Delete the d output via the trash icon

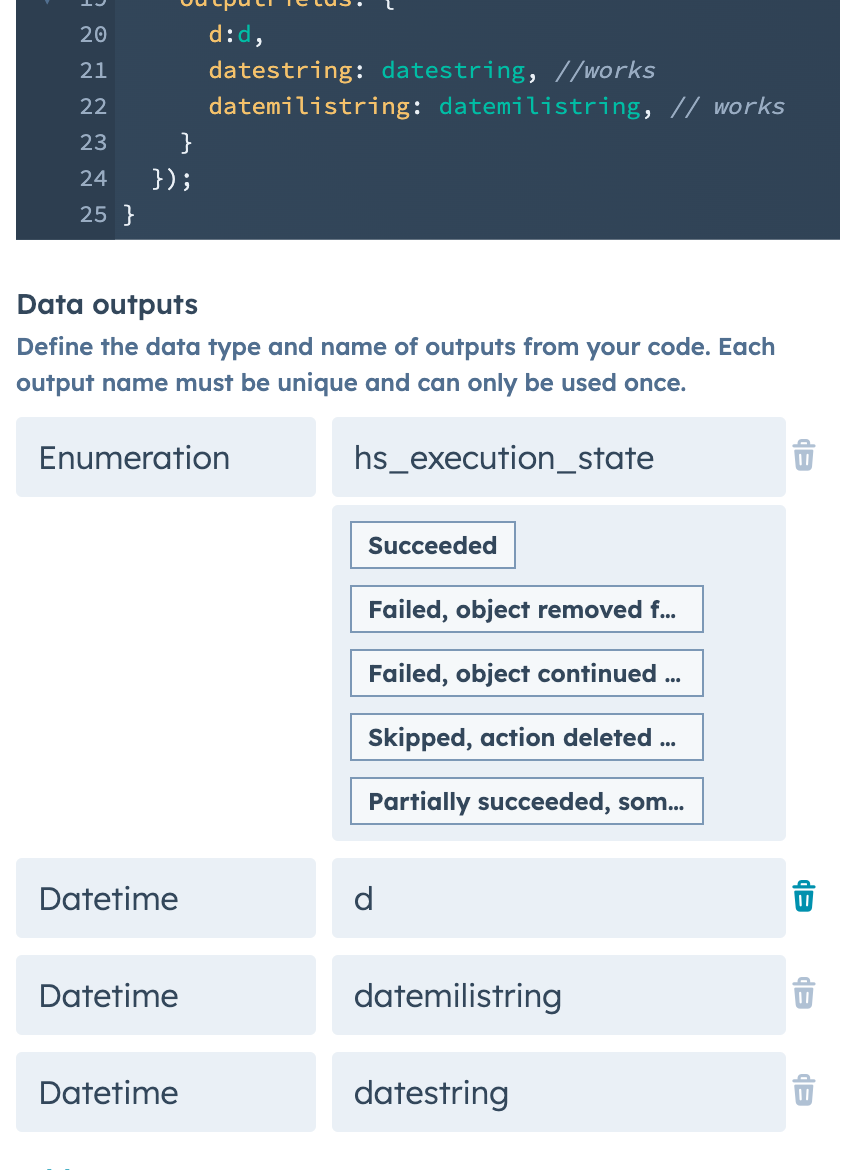coord(804,897)
